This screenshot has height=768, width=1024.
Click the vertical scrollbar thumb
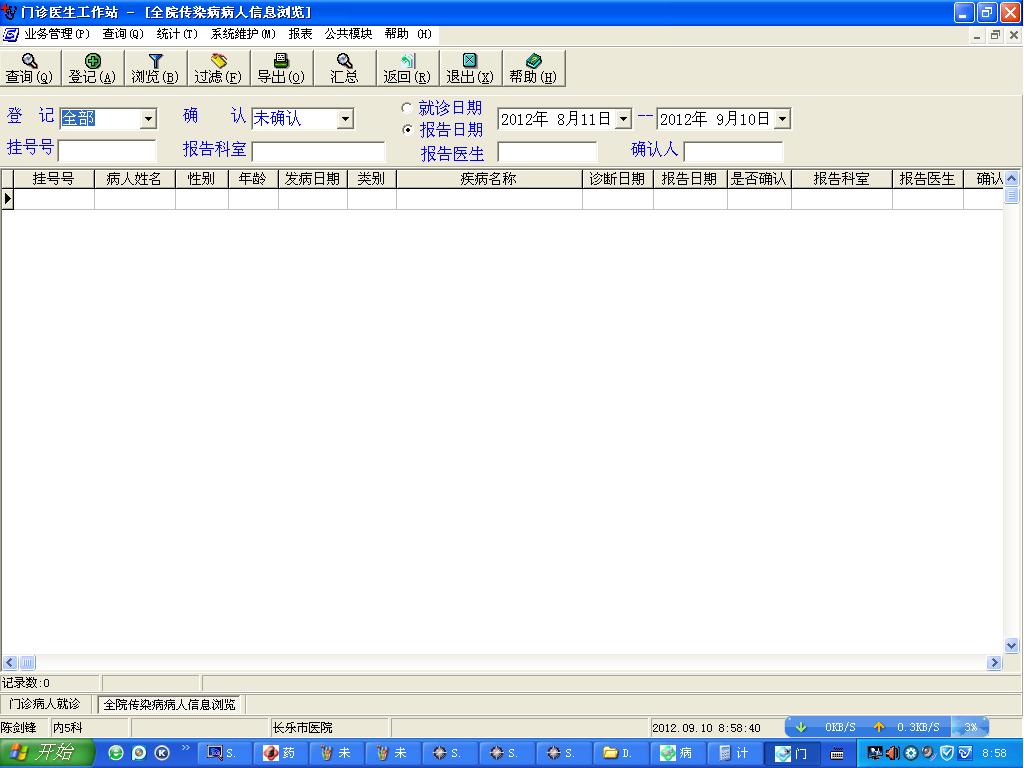click(1011, 195)
